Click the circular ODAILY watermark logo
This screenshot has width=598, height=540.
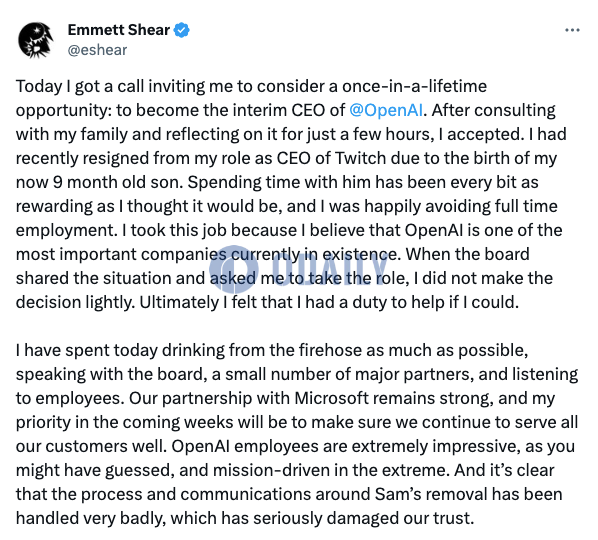tap(233, 269)
